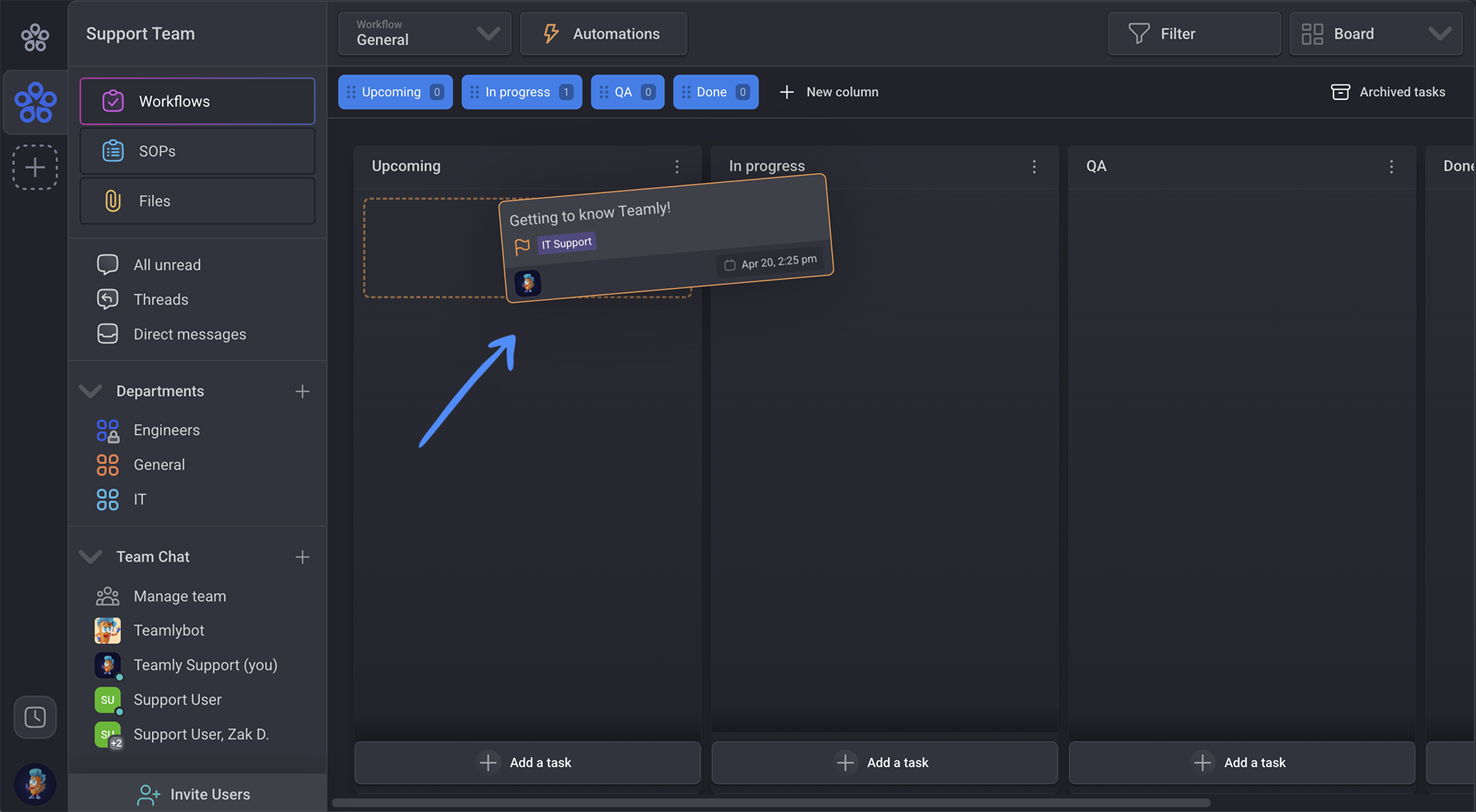Open Upcoming column options menu
The image size is (1476, 812).
pyautogui.click(x=677, y=167)
